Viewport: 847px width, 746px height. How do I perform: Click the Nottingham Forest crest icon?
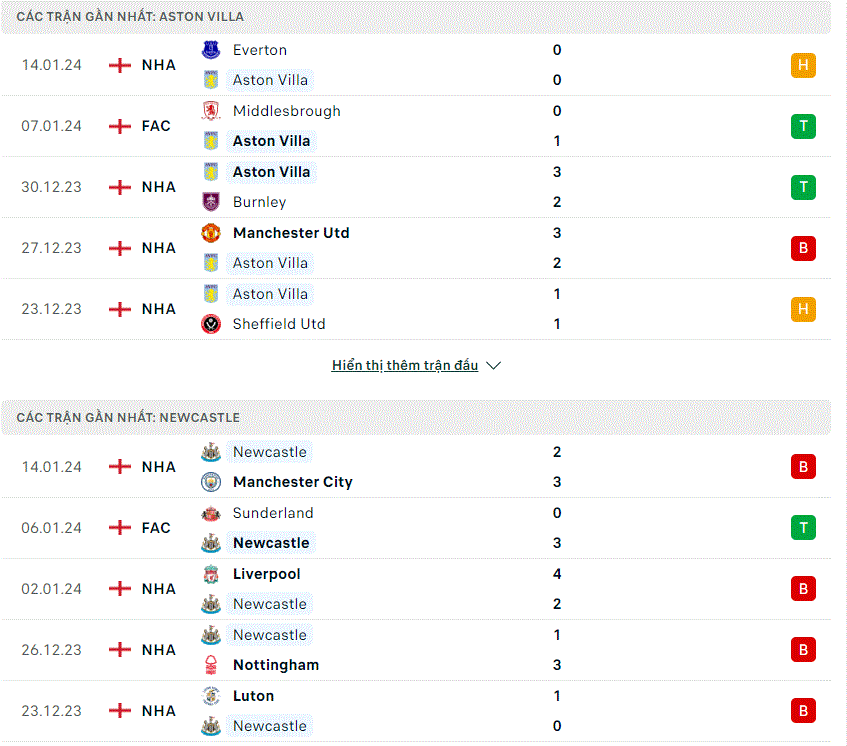click(211, 665)
